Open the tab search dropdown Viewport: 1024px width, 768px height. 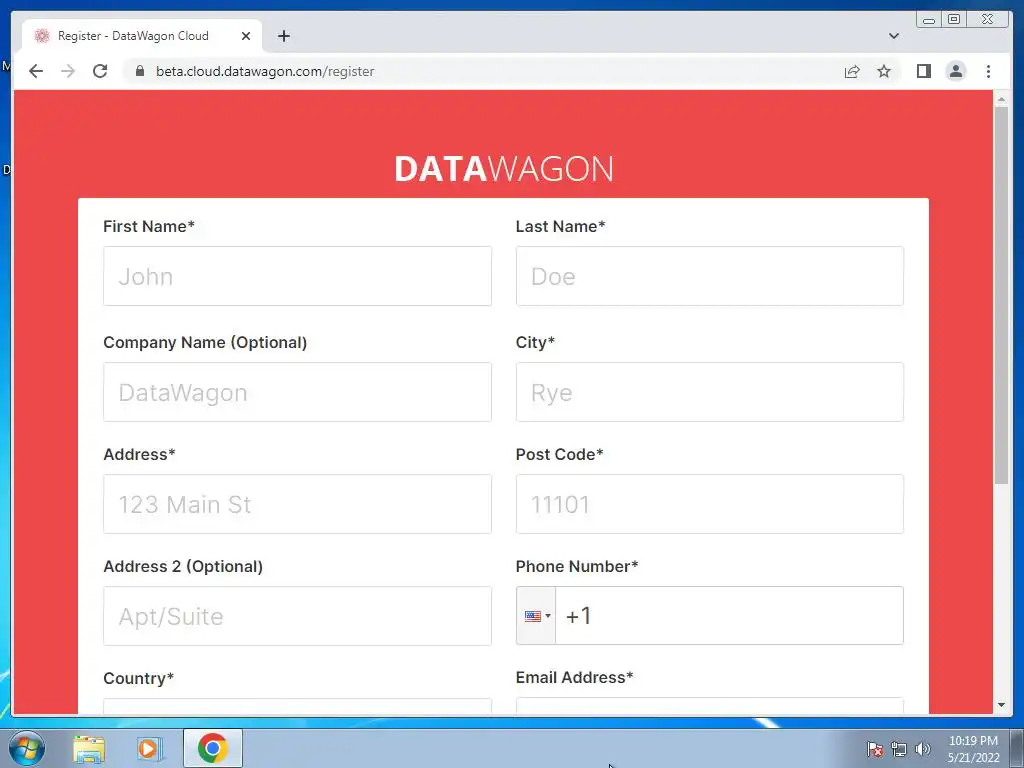coord(894,36)
